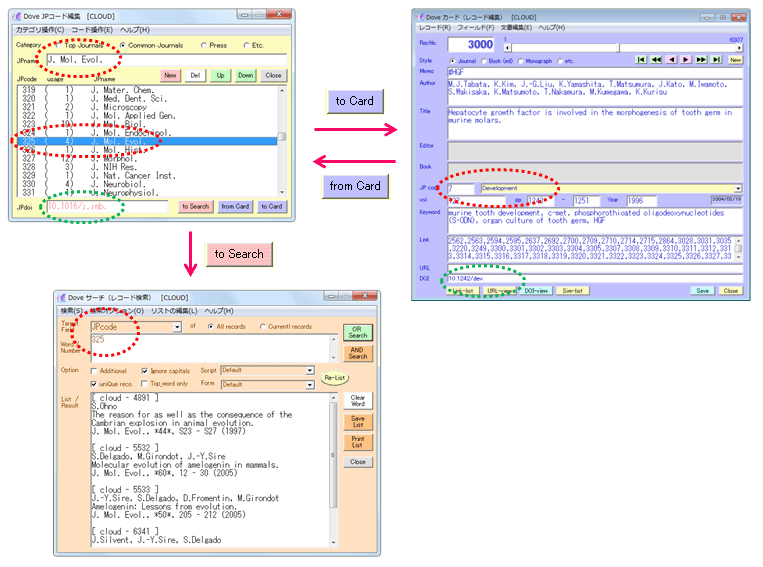Open the Target Field JPcode dropdown

[177, 326]
